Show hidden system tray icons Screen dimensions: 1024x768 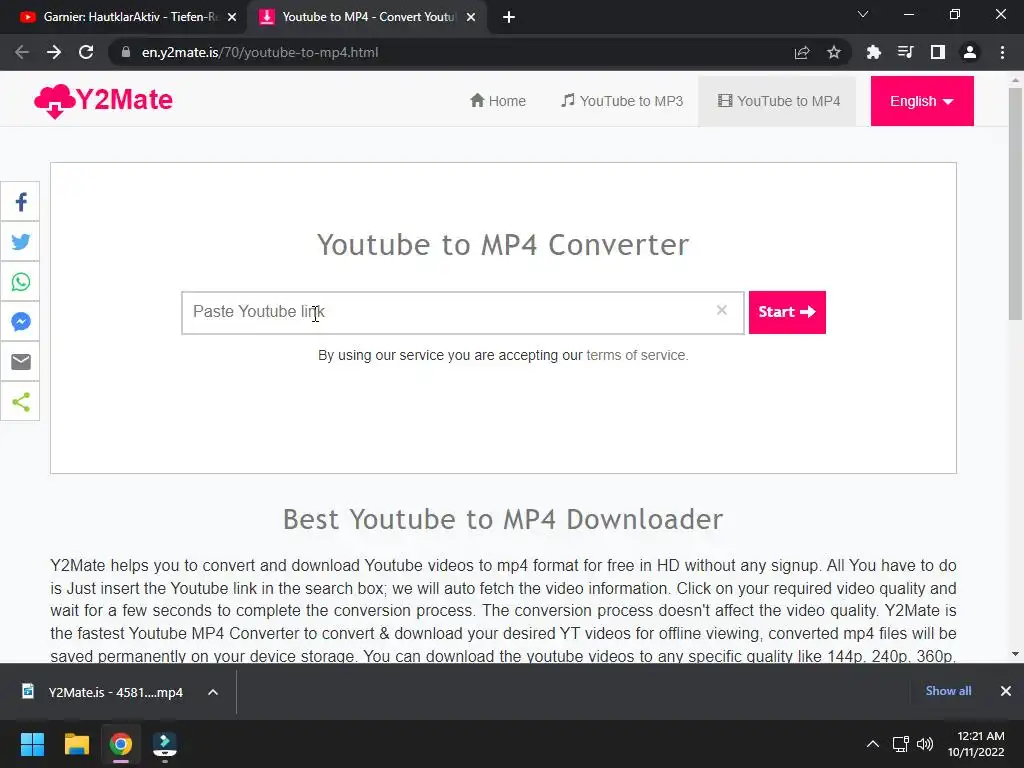(x=872, y=744)
